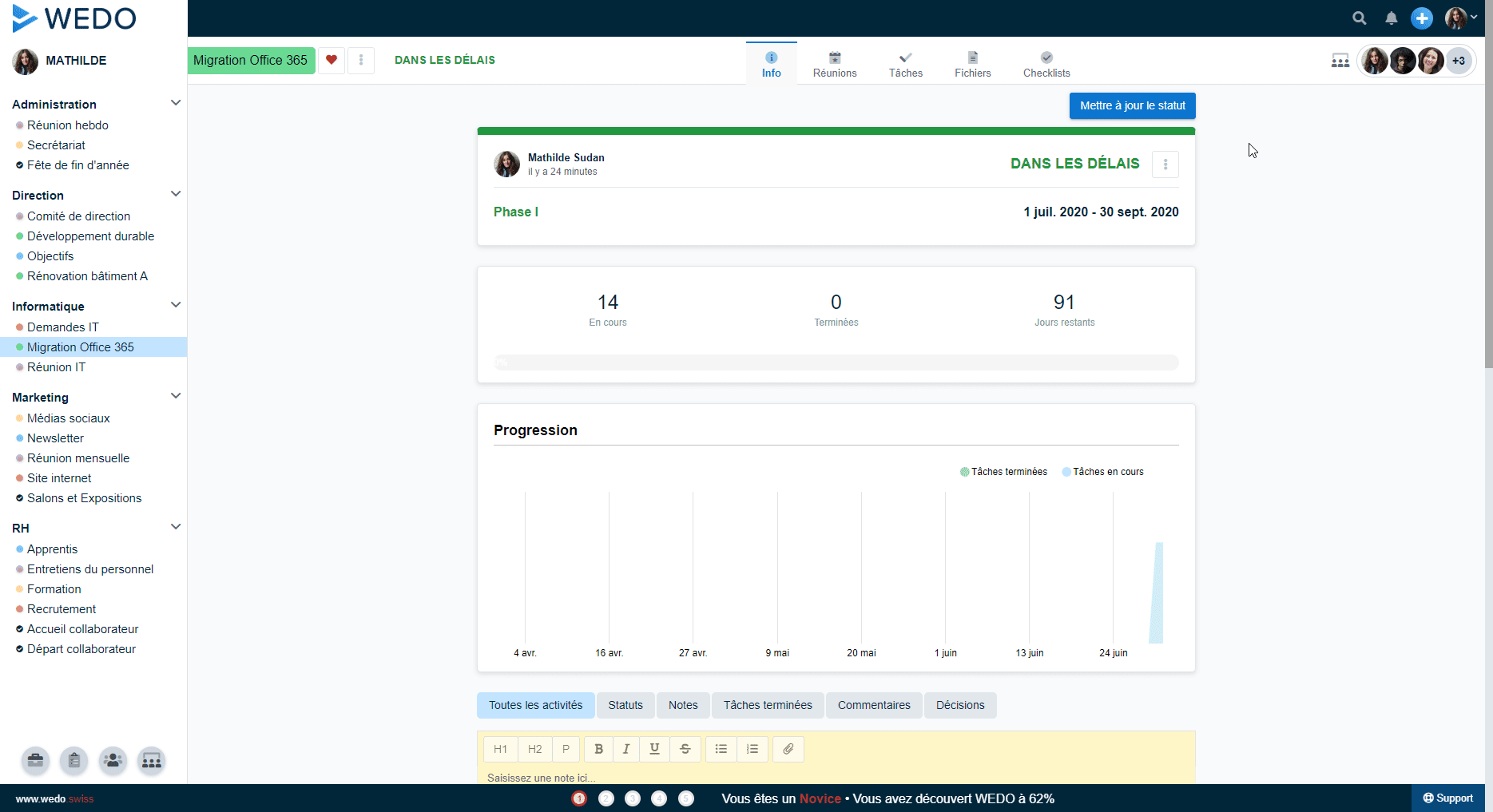This screenshot has height=812, width=1493.
Task: Toggle Tâches terminées legend in chart
Action: pyautogui.click(x=1003, y=472)
